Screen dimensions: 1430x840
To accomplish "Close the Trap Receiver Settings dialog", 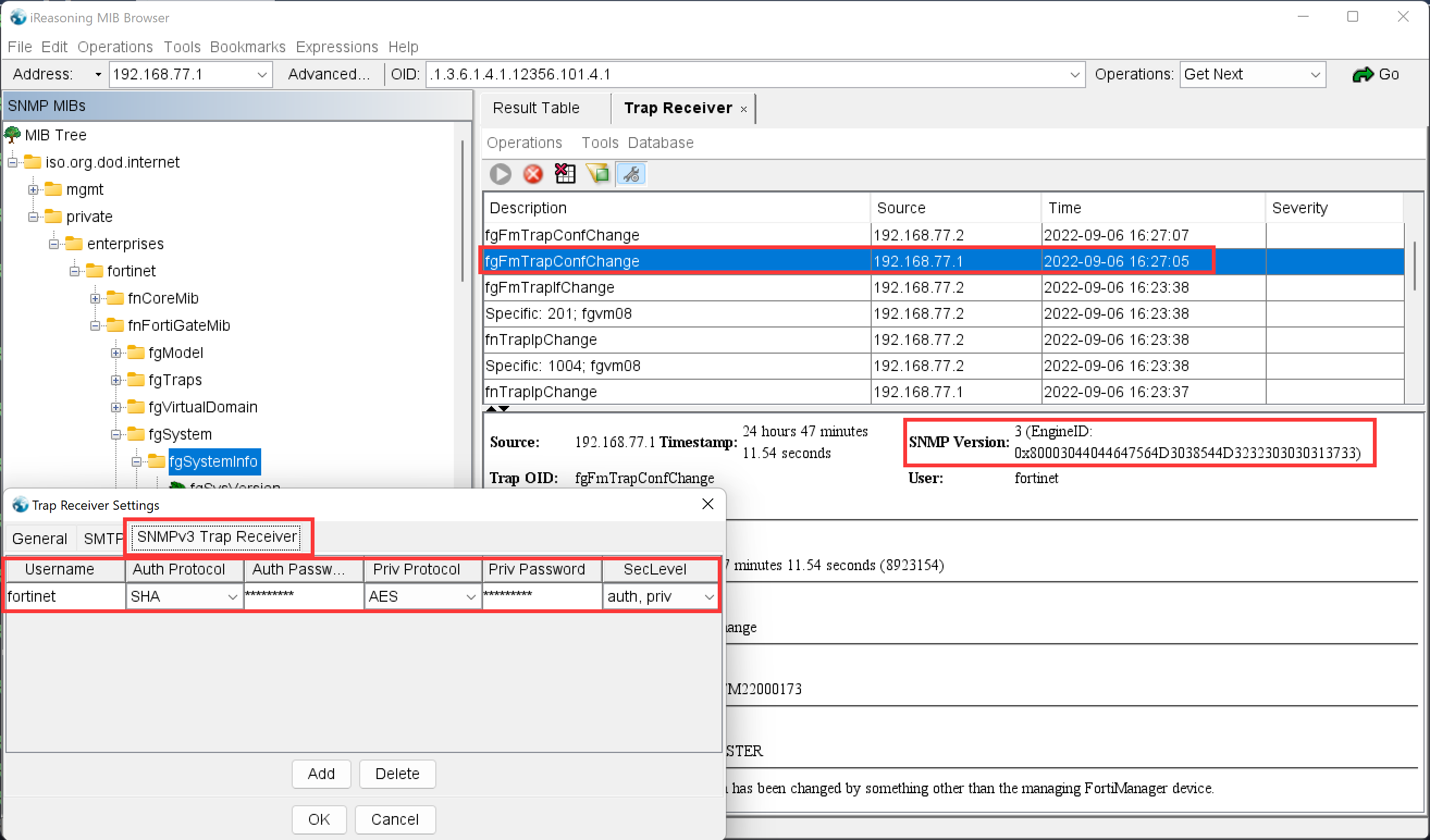I will [x=707, y=504].
